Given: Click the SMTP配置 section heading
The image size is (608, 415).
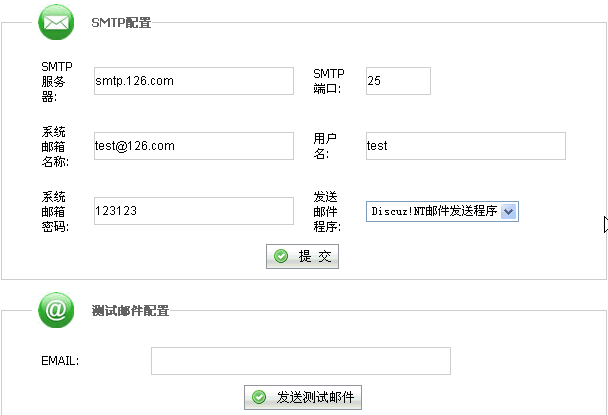Looking at the screenshot, I should [x=121, y=23].
